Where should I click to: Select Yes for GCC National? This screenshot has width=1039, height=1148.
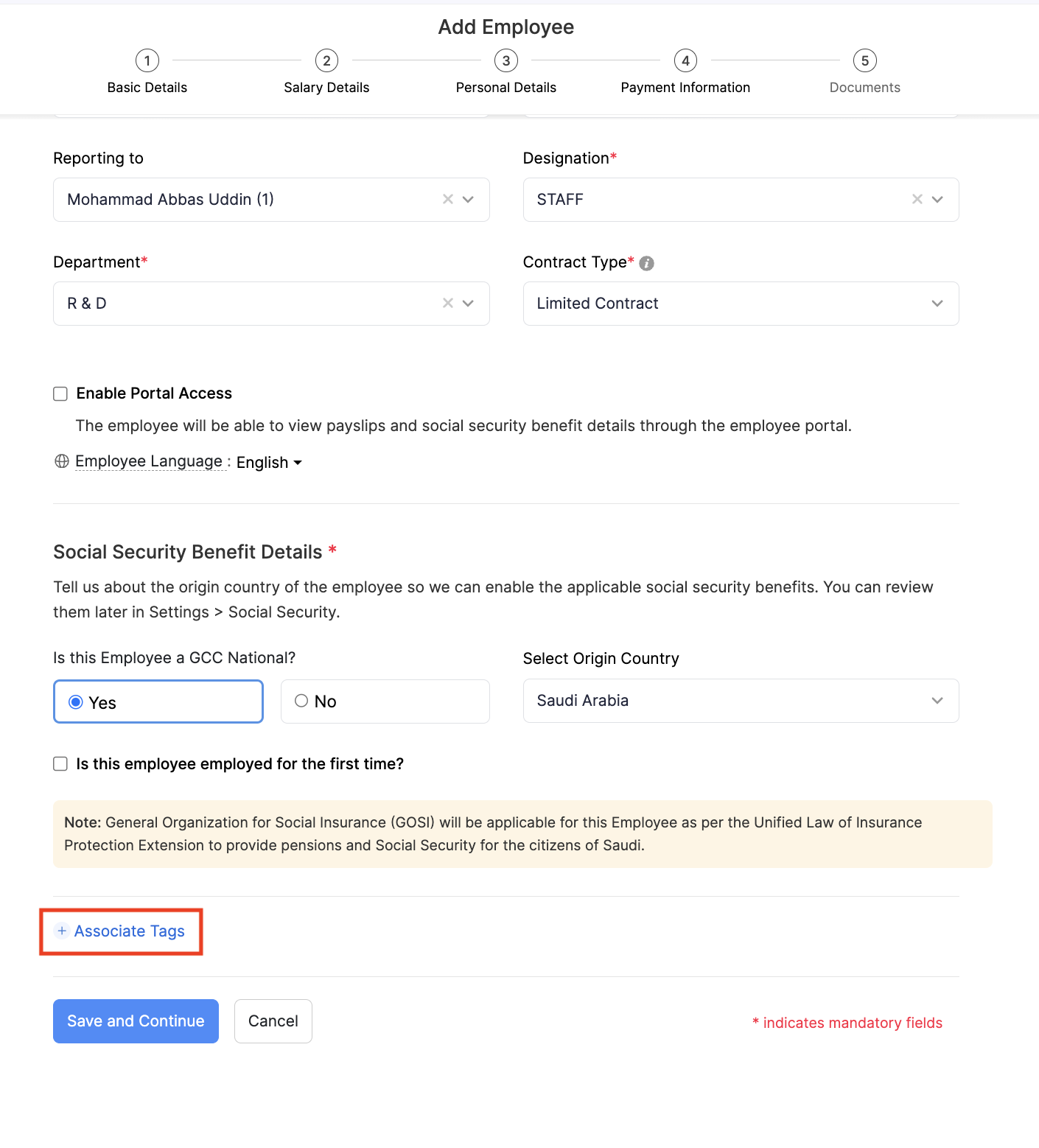pos(76,702)
